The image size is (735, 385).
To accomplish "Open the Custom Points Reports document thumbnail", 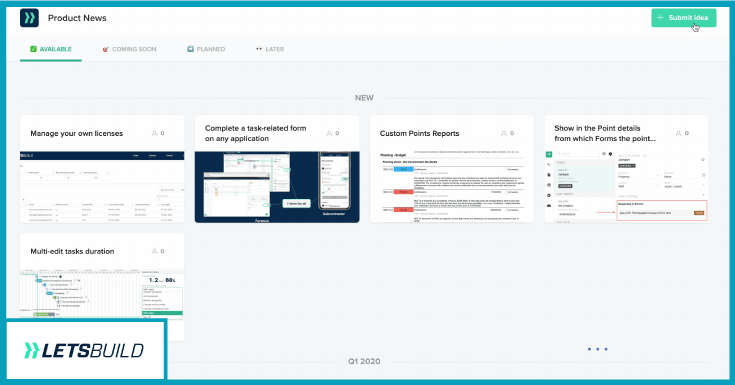I will point(452,187).
